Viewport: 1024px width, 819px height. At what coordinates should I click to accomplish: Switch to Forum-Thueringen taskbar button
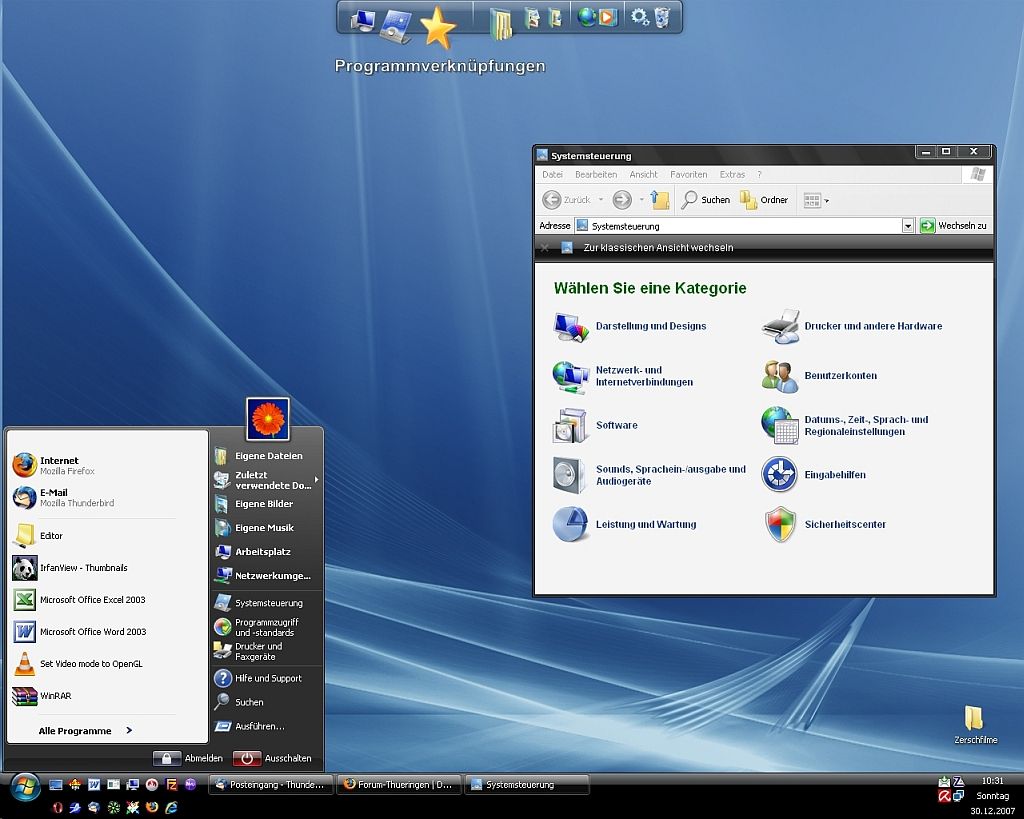(398, 784)
